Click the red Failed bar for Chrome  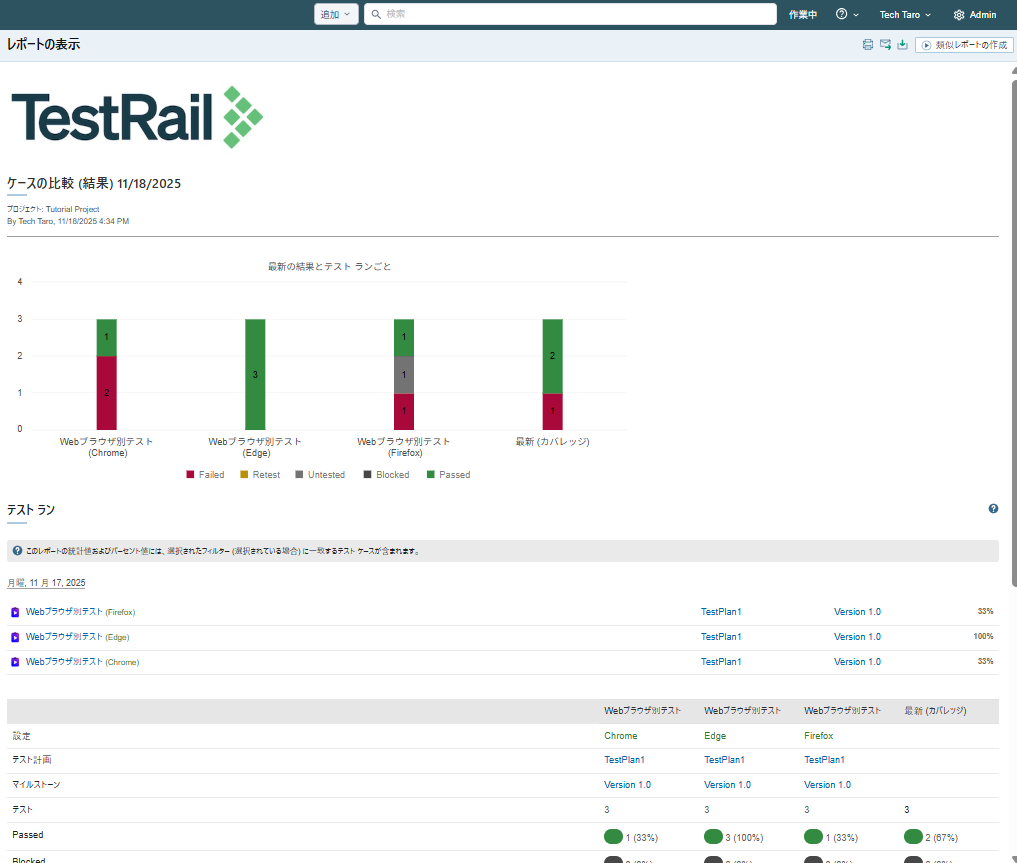[107, 392]
